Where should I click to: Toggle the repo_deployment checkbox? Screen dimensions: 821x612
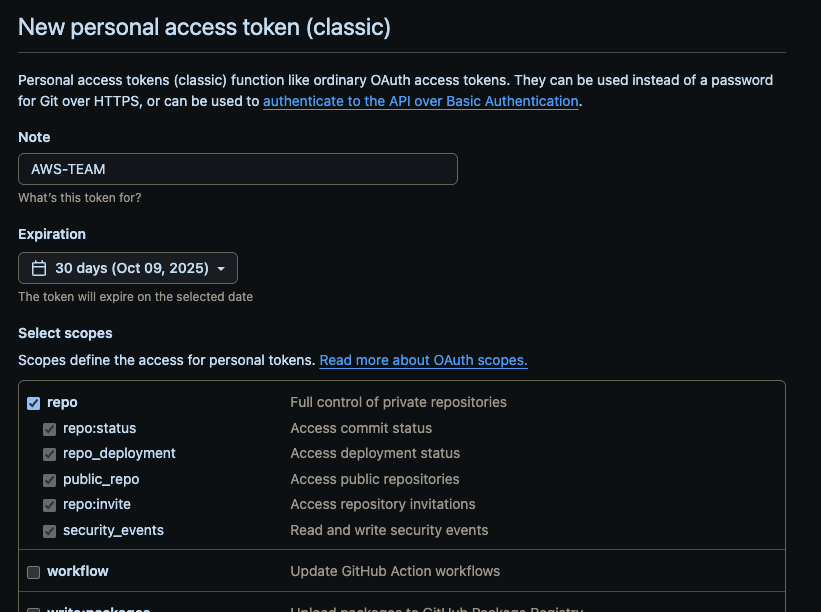[50, 454]
